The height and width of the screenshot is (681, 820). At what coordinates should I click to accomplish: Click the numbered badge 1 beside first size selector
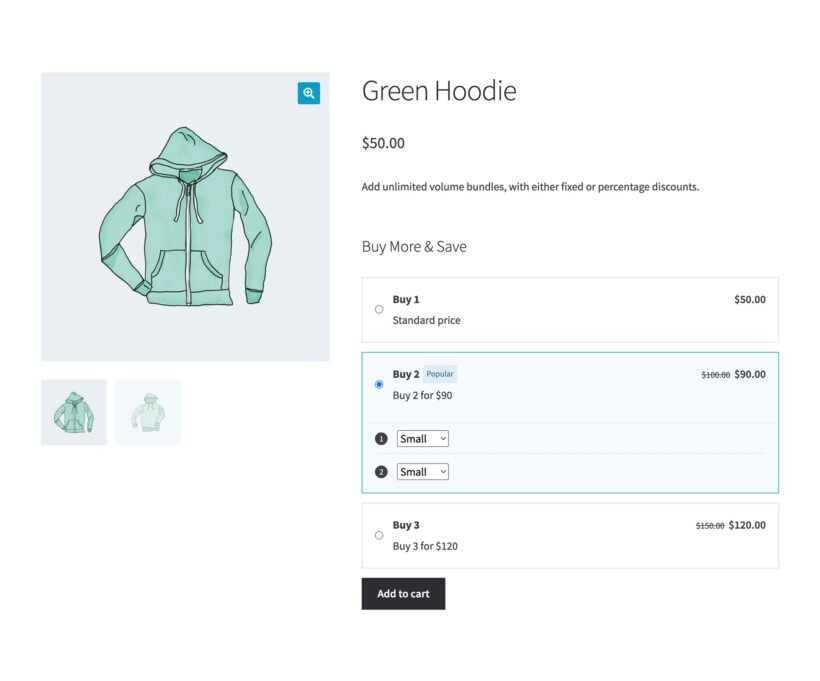click(x=380, y=438)
